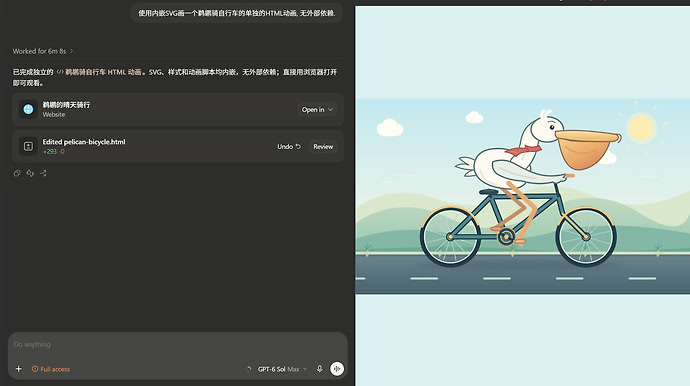Review the pelican-bicycle.html changes
Image resolution: width=690 pixels, height=386 pixels.
click(323, 147)
